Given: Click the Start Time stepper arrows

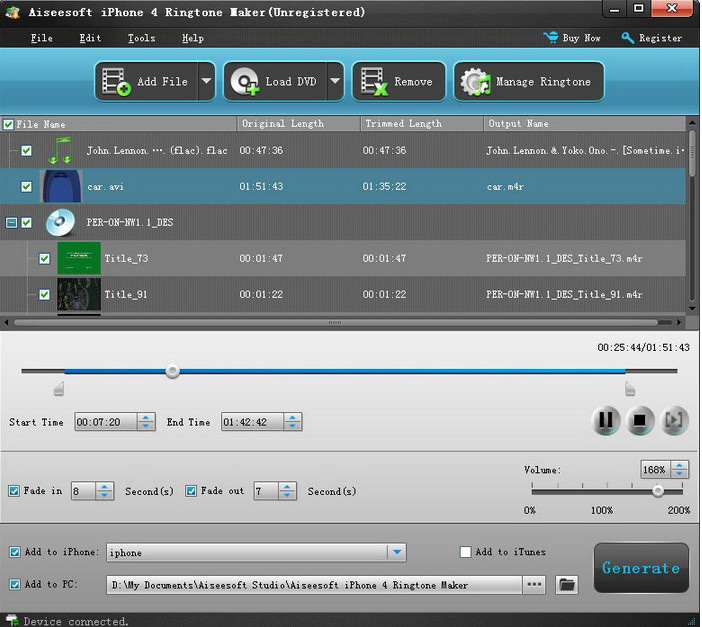Looking at the screenshot, I should 146,421.
